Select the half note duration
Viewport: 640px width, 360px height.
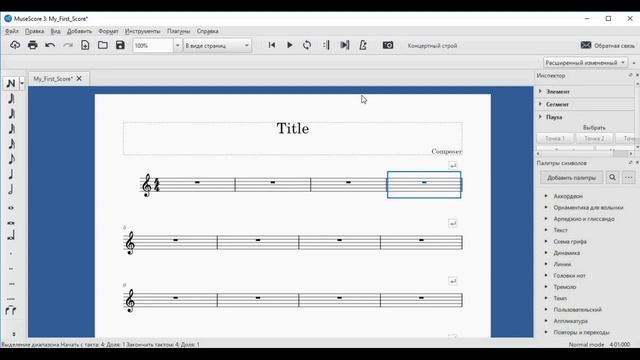click(x=11, y=189)
